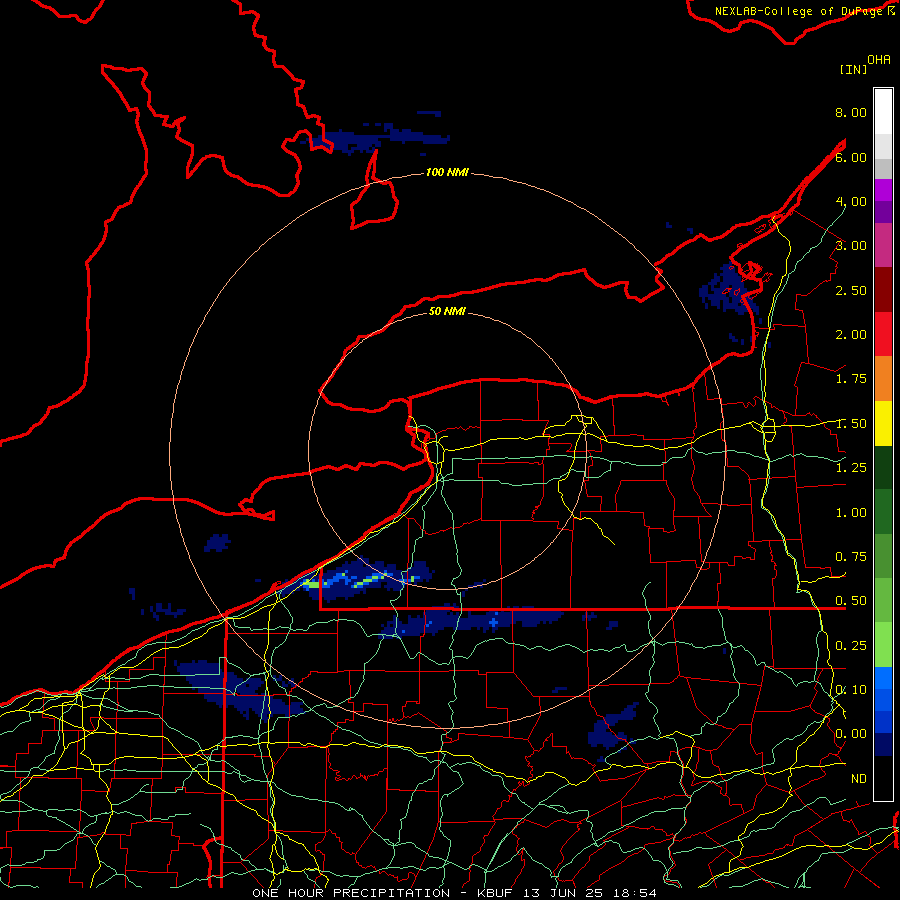Image resolution: width=900 pixels, height=900 pixels.
Task: Select the bright magenta legend swatch
Action: (x=883, y=190)
